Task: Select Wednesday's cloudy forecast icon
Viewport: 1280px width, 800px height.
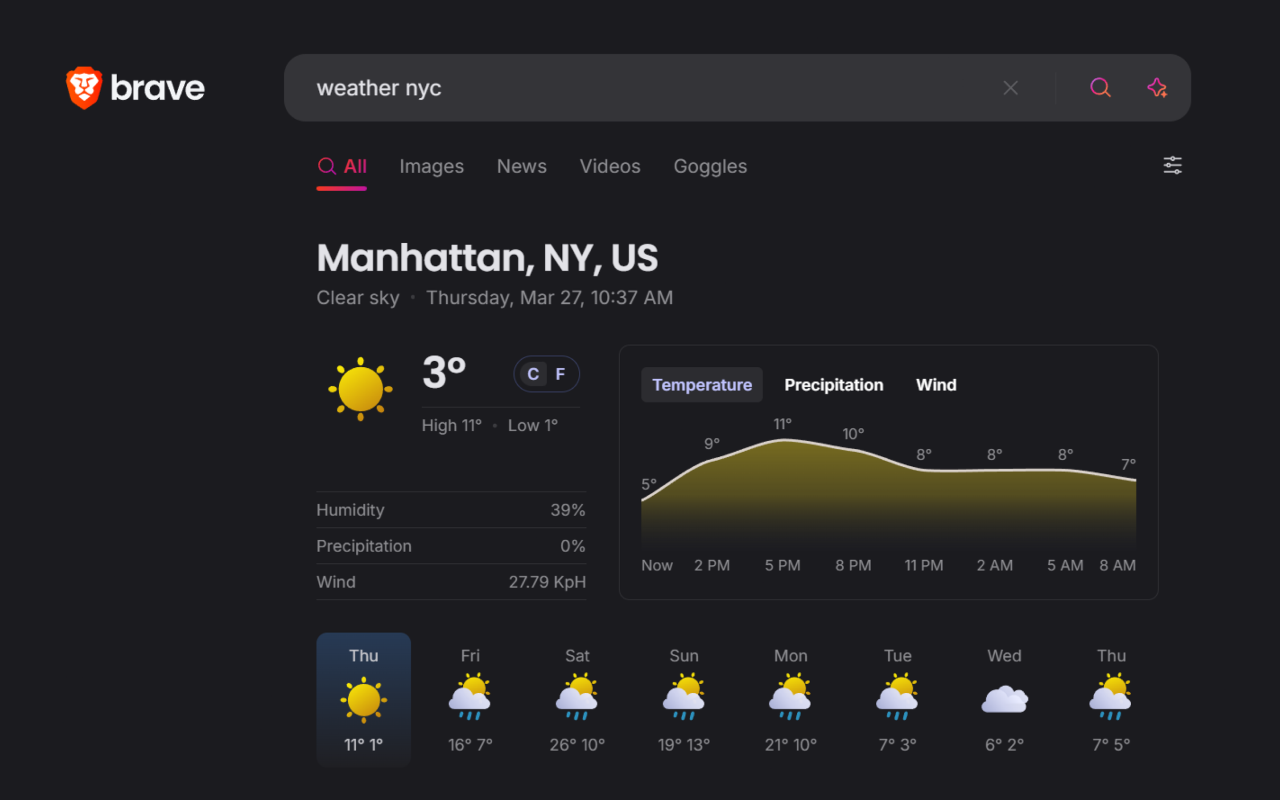Action: coord(1004,698)
